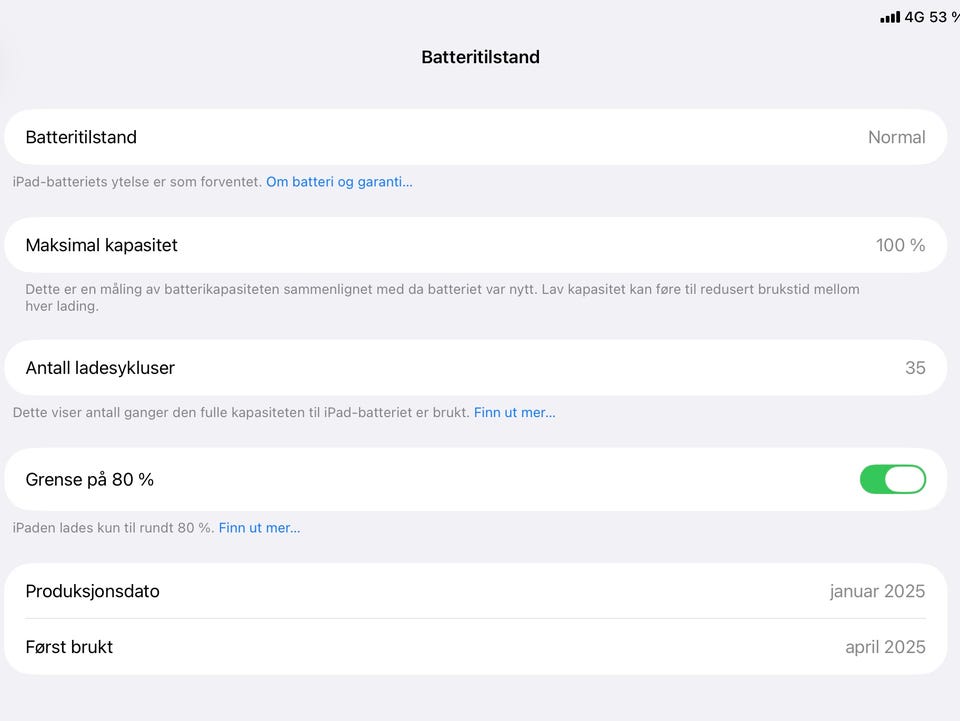960x721 pixels.
Task: Tap the 53 % battery indicator
Action: pyautogui.click(x=944, y=17)
